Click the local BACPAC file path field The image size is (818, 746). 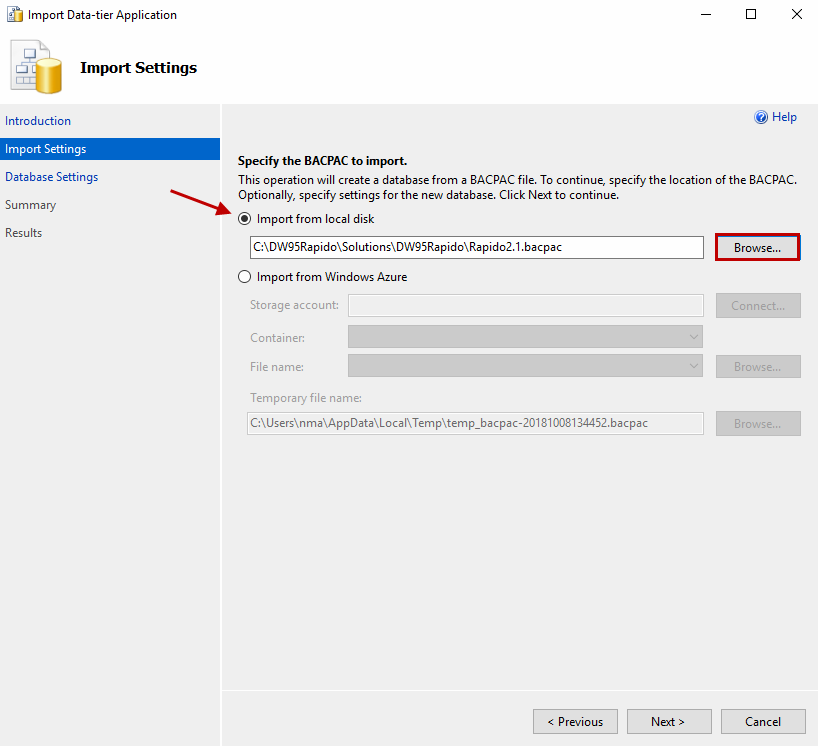tap(476, 247)
